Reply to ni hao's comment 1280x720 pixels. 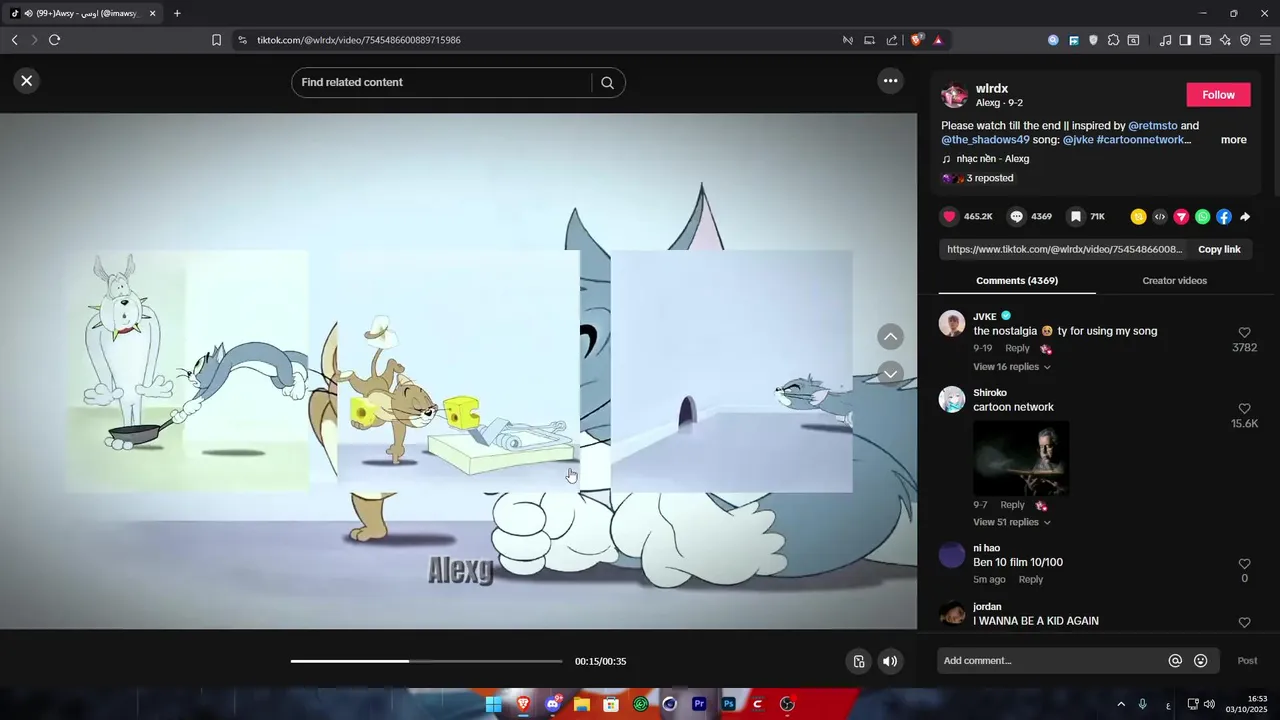(x=1030, y=579)
